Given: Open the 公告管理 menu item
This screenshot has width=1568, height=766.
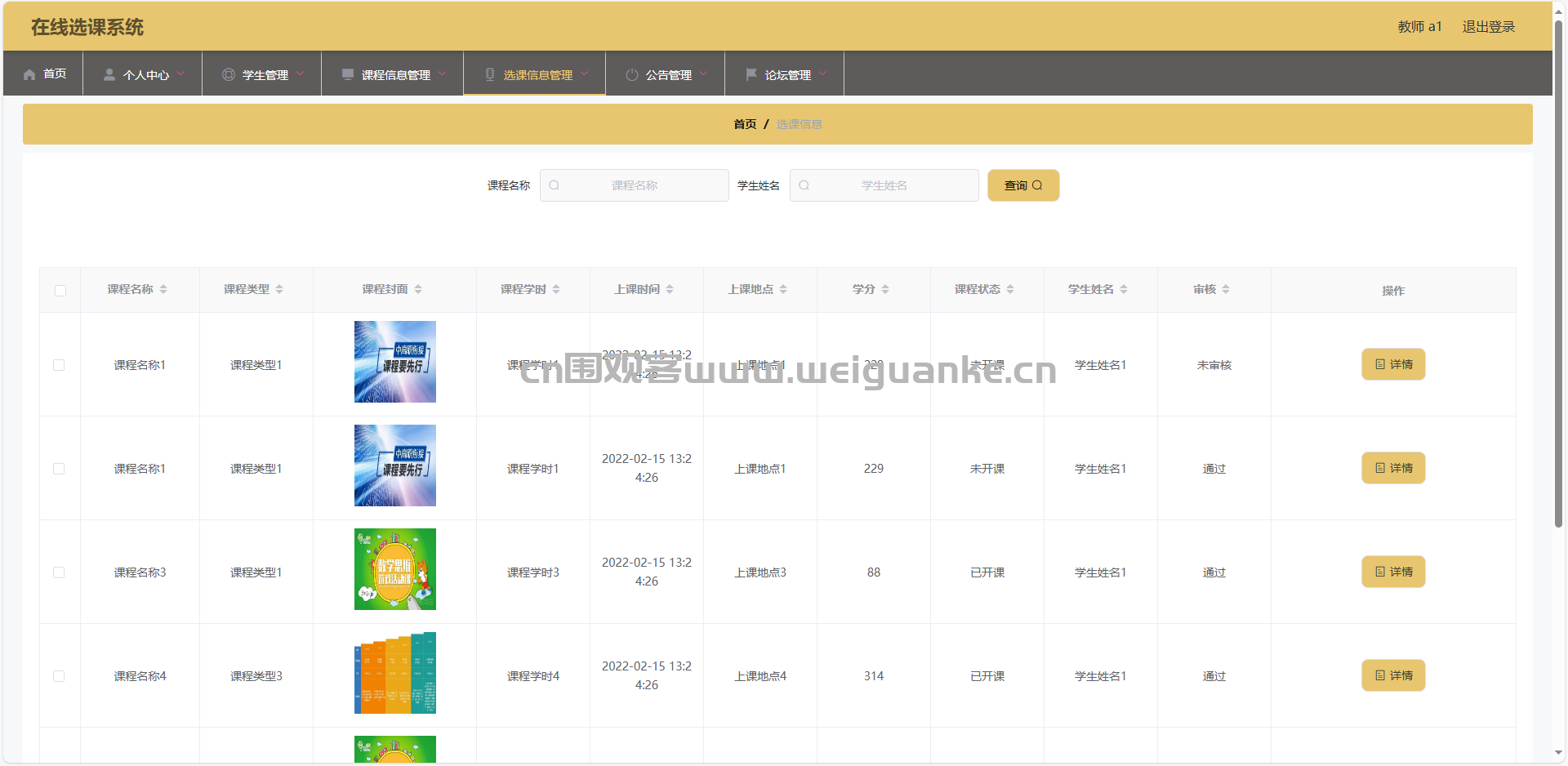Looking at the screenshot, I should 668,74.
